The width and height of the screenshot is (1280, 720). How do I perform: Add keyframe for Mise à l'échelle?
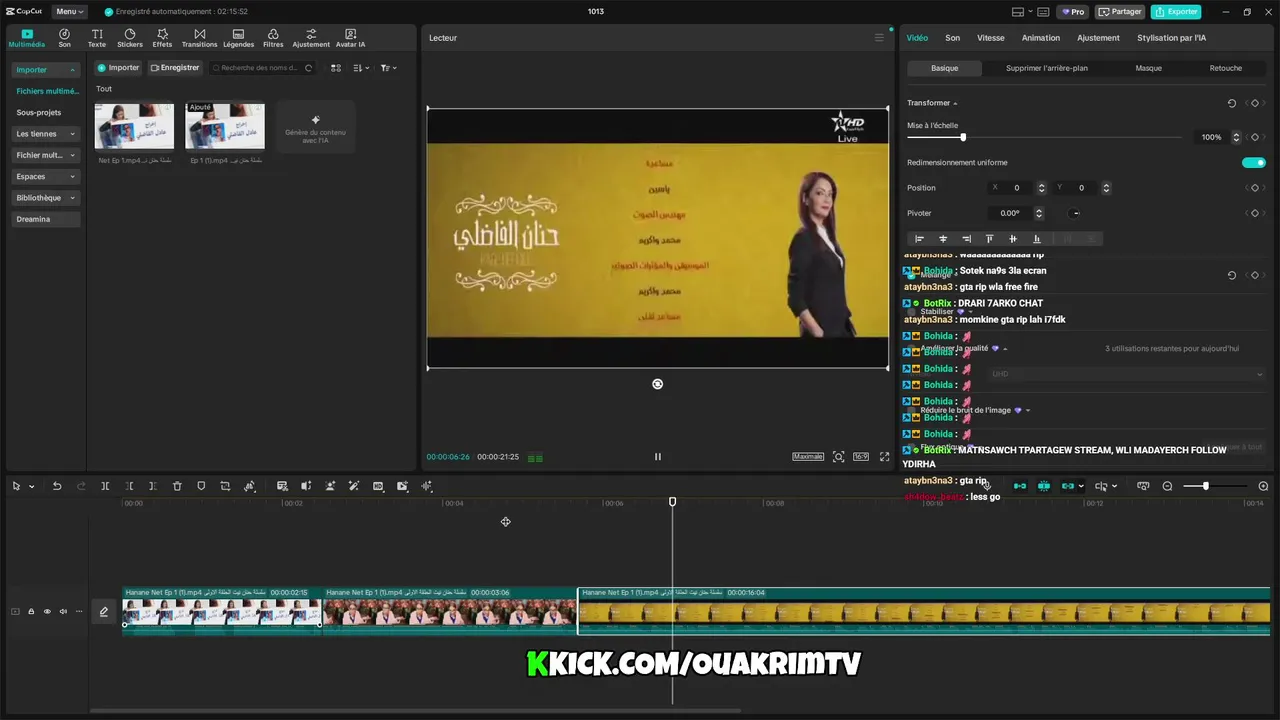1254,137
